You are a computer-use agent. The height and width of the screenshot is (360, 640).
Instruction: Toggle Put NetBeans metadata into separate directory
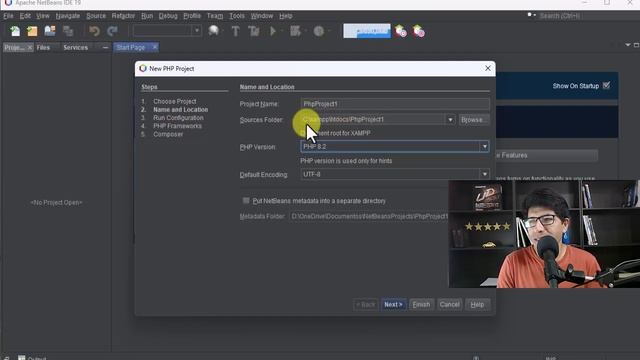coord(246,200)
